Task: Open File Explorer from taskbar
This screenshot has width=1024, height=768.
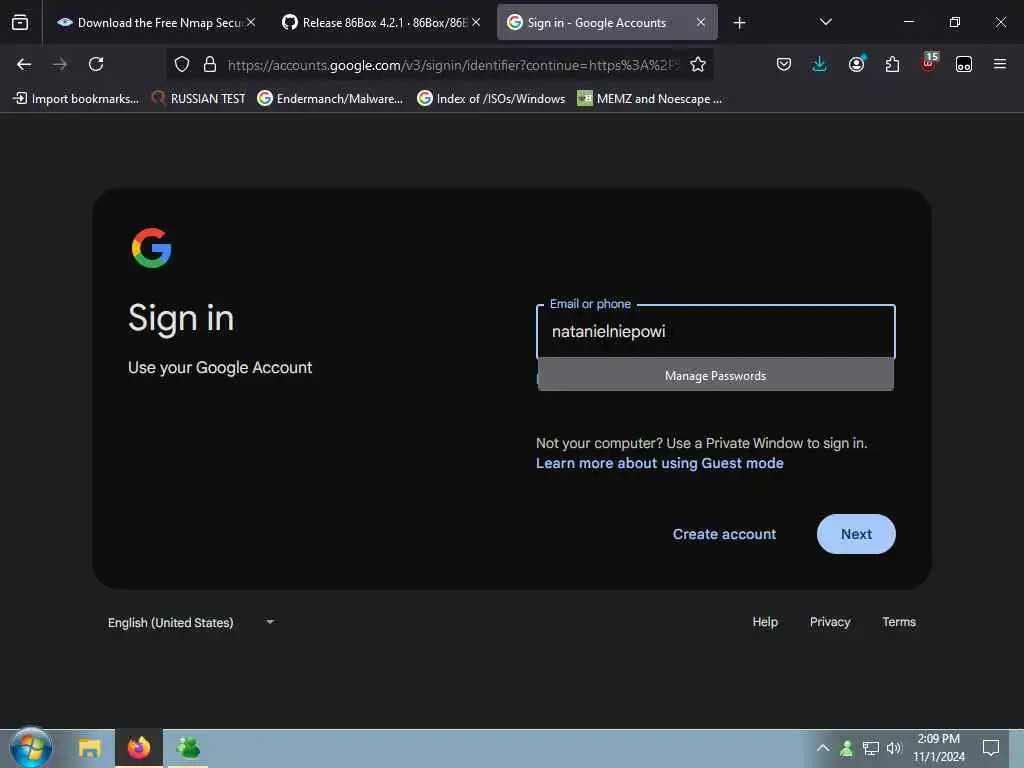Action: pyautogui.click(x=89, y=748)
